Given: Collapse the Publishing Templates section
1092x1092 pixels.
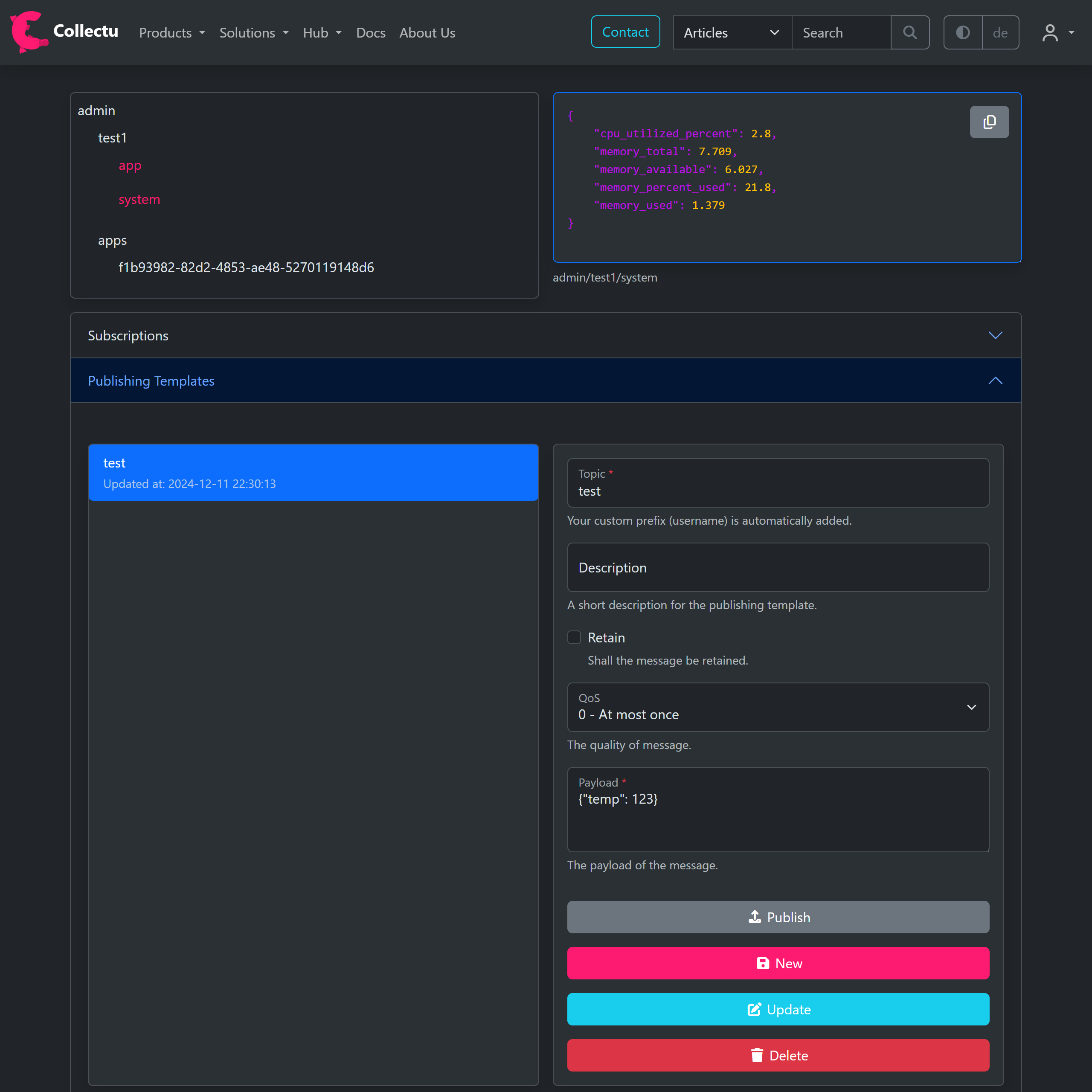Looking at the screenshot, I should pyautogui.click(x=546, y=381).
